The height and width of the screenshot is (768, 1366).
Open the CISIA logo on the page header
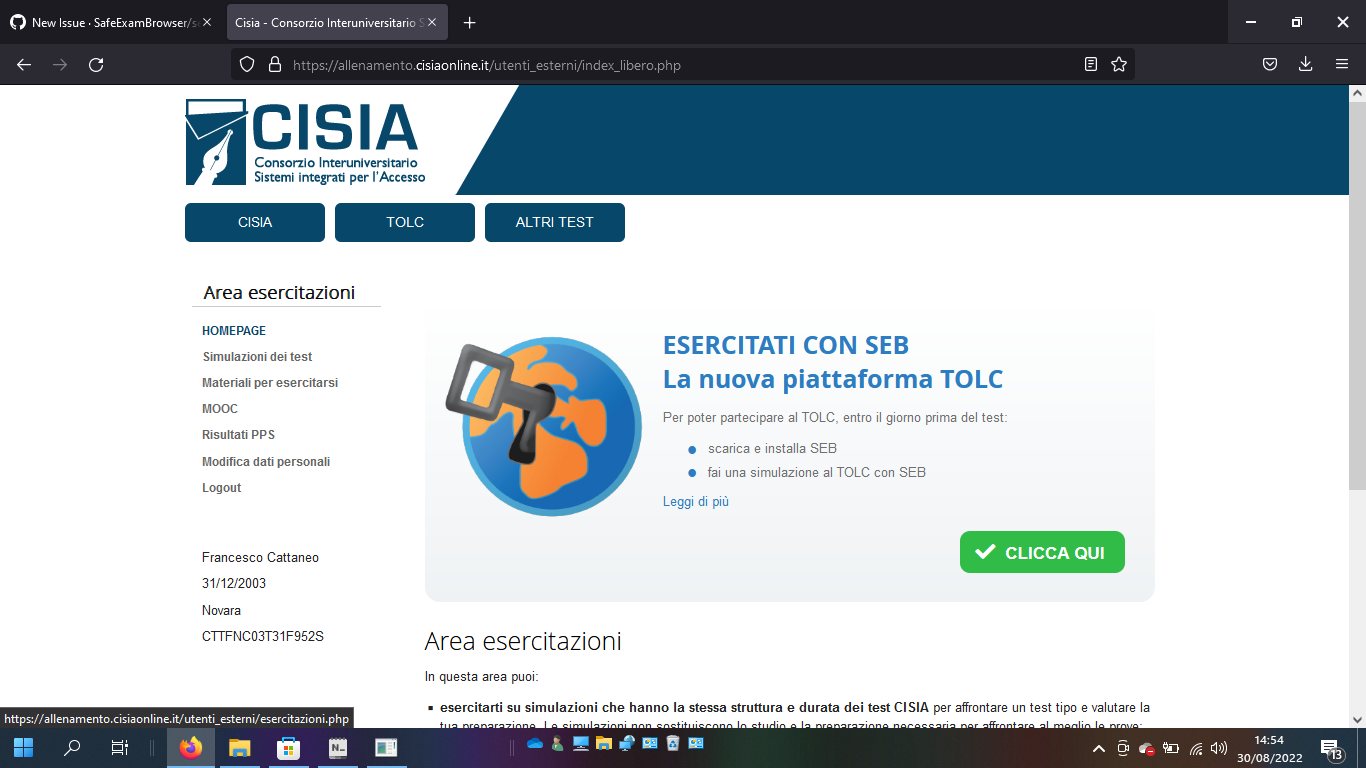click(300, 138)
